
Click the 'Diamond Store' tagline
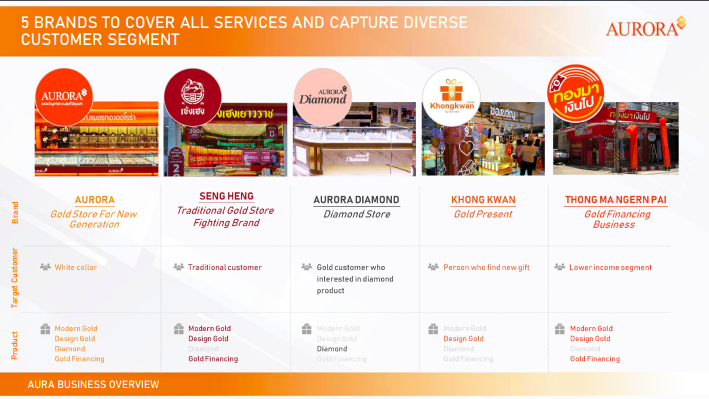pyautogui.click(x=357, y=214)
